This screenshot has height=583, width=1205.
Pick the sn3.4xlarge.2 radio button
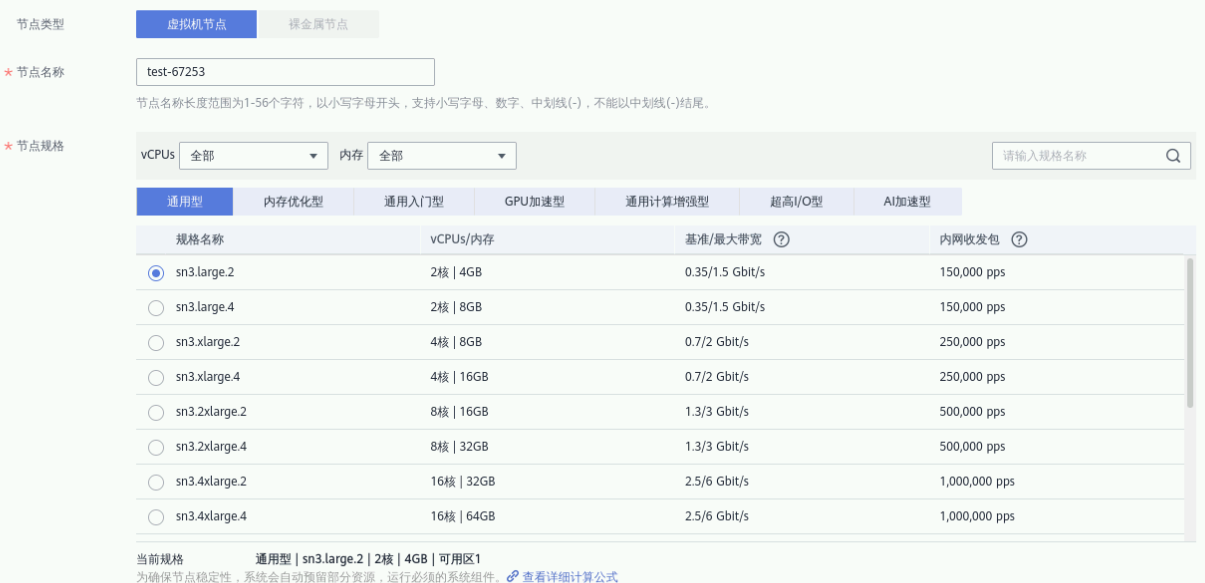(x=156, y=483)
